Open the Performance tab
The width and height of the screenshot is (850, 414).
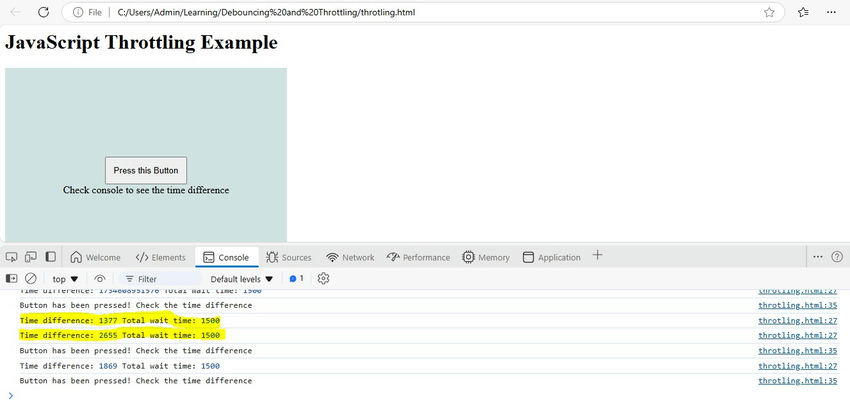point(418,257)
